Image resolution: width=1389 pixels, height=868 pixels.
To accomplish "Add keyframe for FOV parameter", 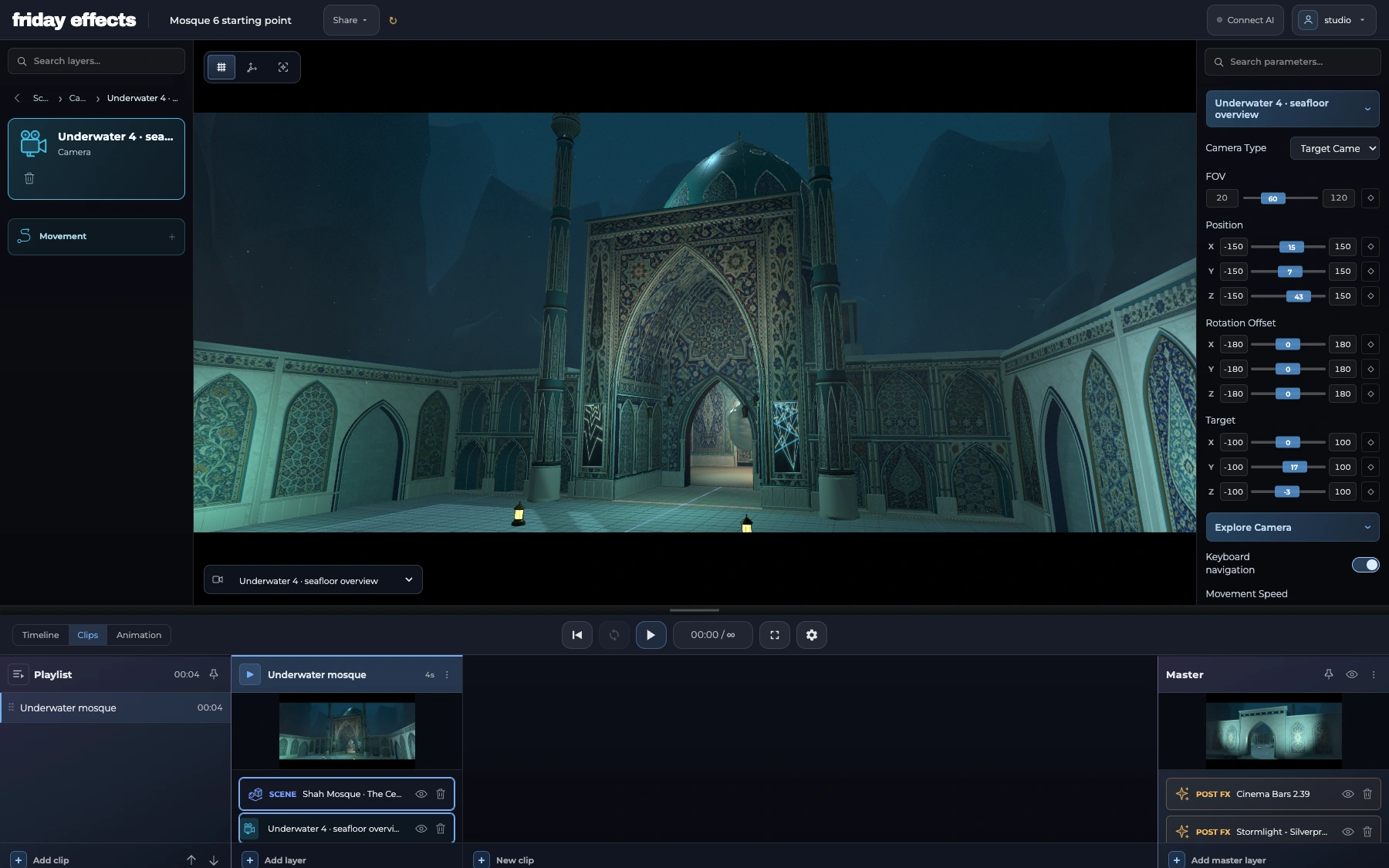I will point(1370,198).
